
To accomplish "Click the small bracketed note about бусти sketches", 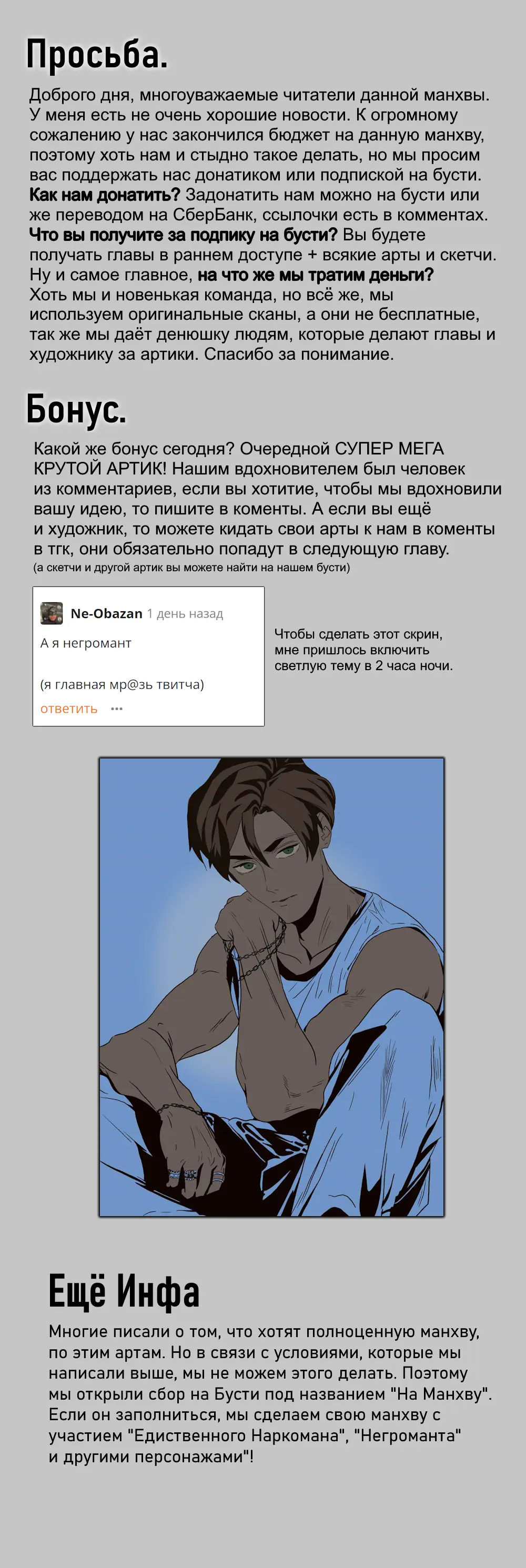I will click(191, 568).
